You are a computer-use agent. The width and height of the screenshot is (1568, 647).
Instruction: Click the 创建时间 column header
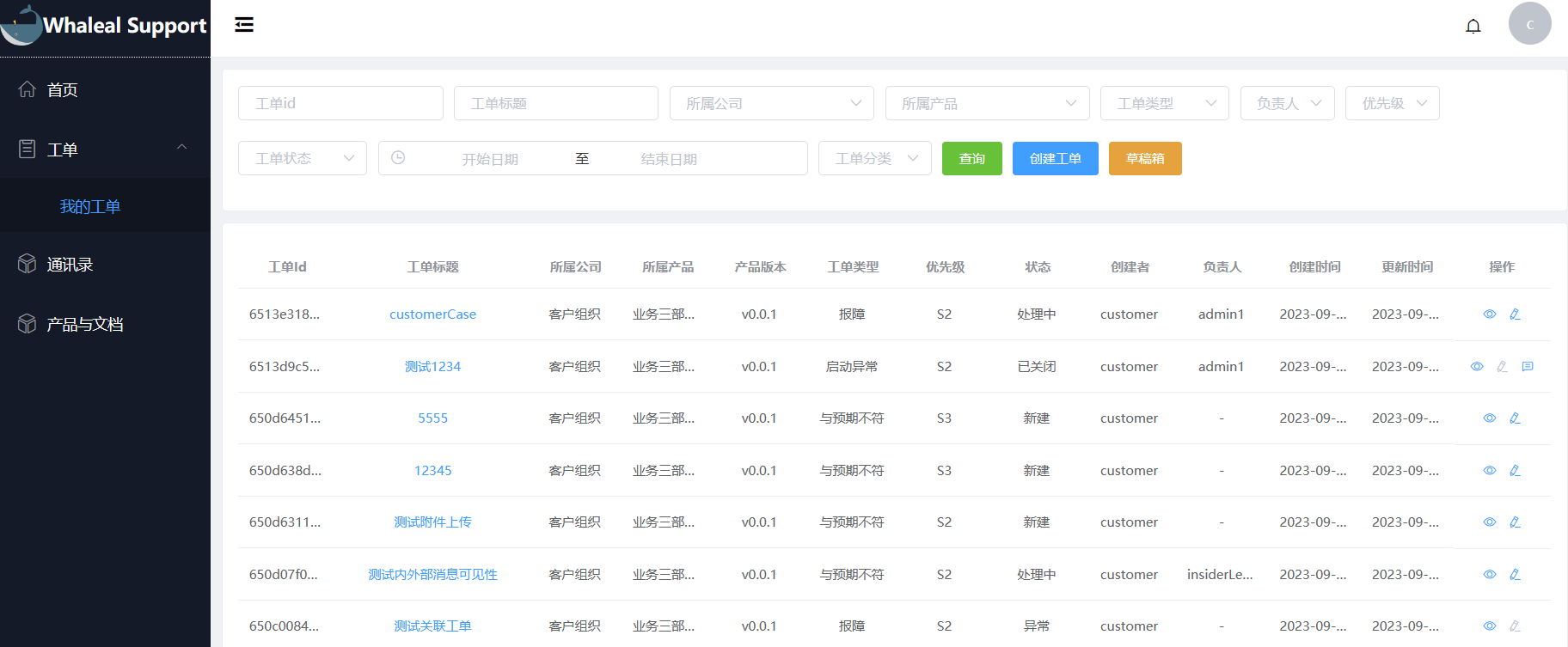click(x=1314, y=267)
